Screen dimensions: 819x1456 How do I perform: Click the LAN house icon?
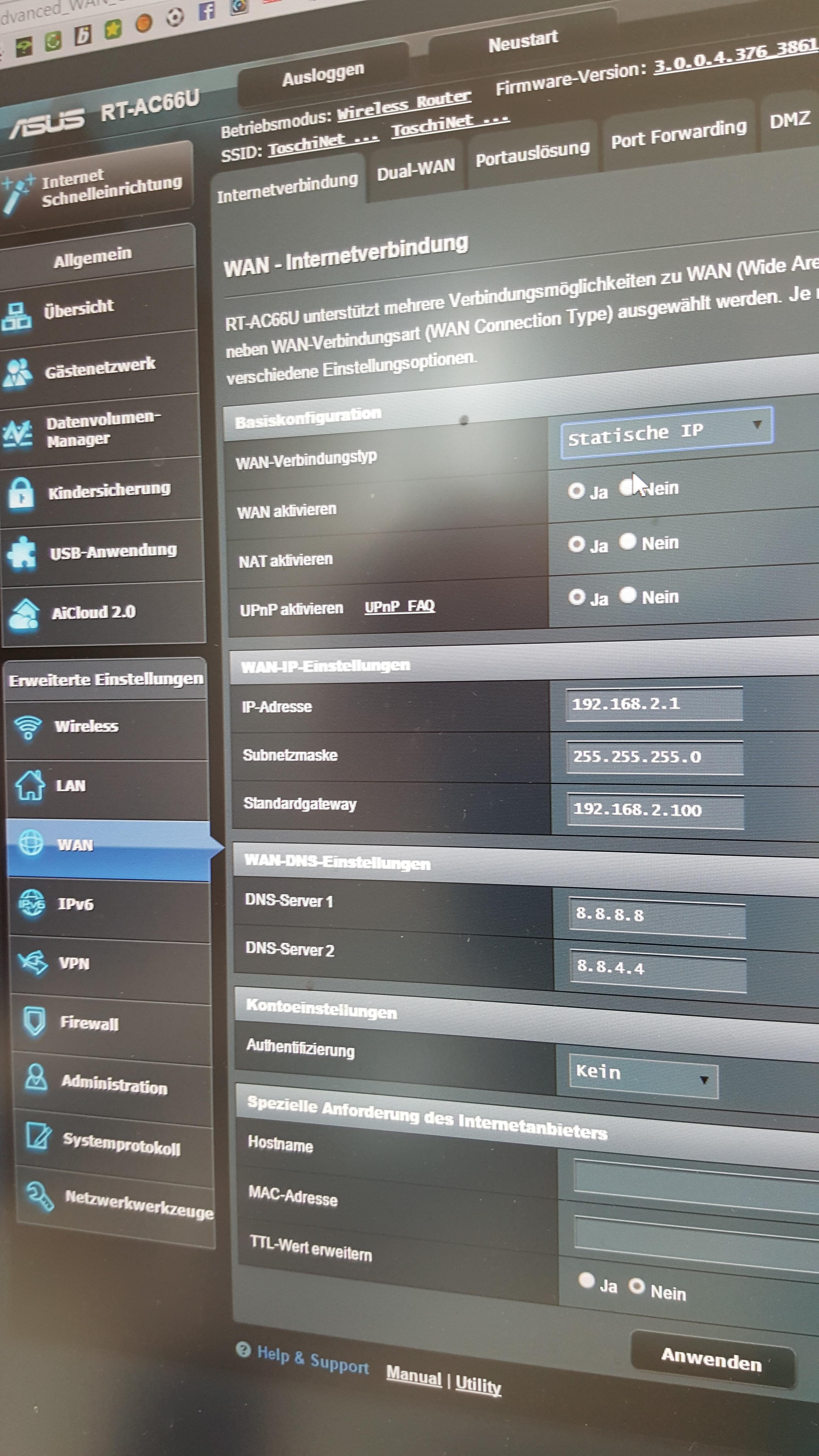(30, 786)
